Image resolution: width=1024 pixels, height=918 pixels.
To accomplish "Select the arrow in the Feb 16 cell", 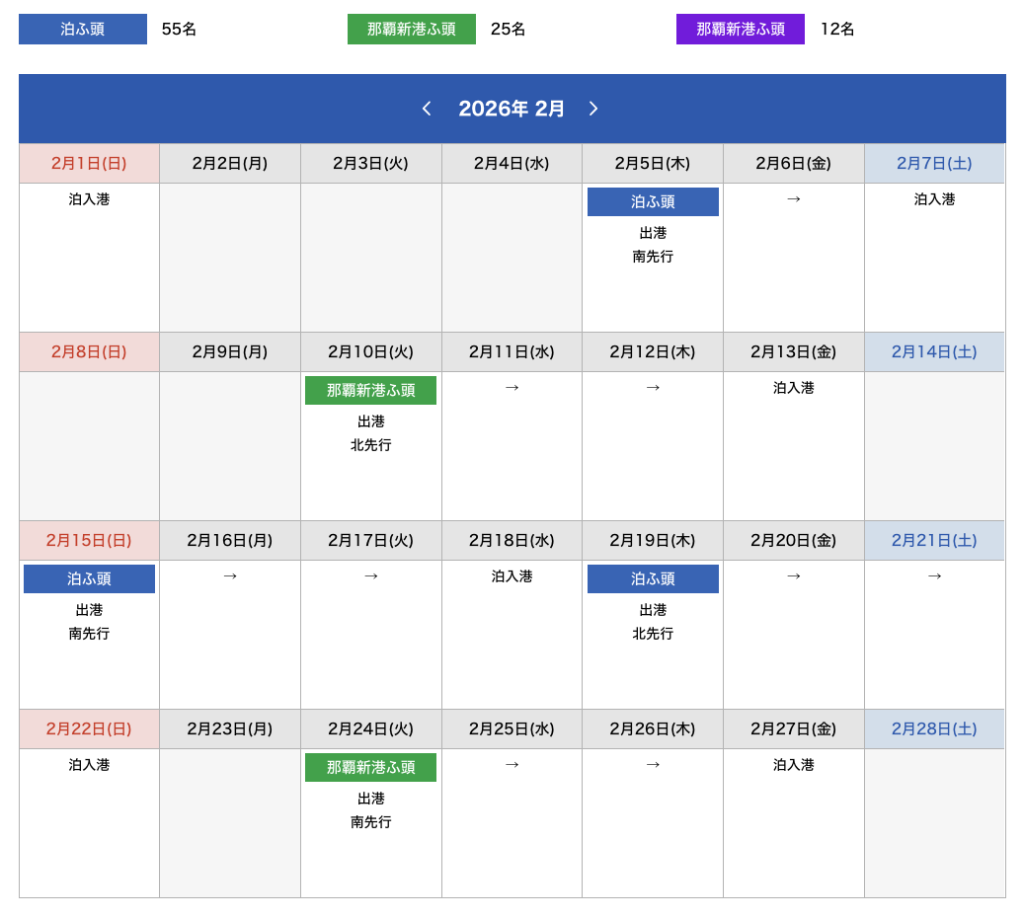I will pos(230,576).
